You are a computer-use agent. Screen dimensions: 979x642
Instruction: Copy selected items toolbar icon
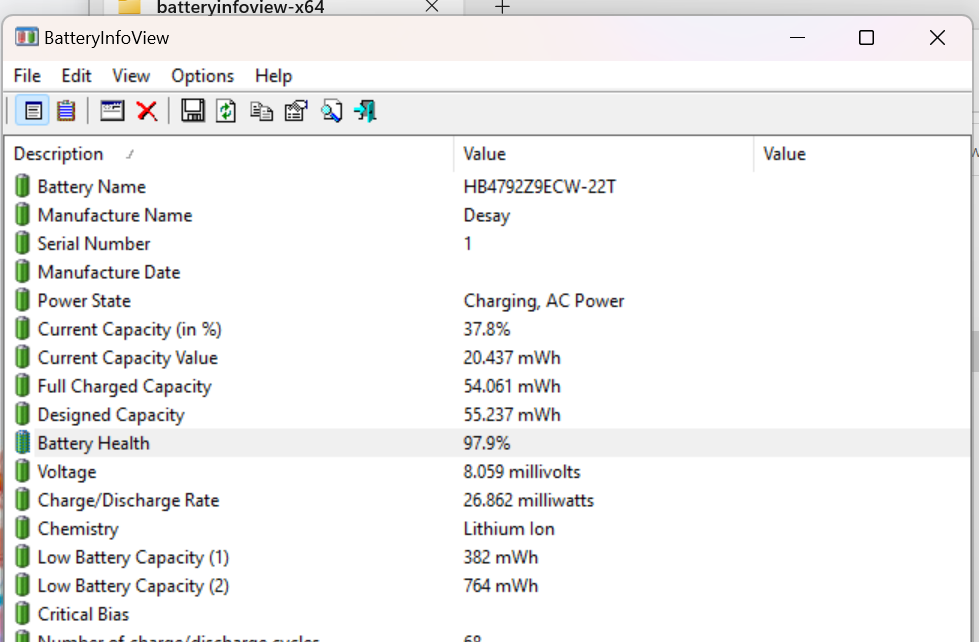pos(261,111)
